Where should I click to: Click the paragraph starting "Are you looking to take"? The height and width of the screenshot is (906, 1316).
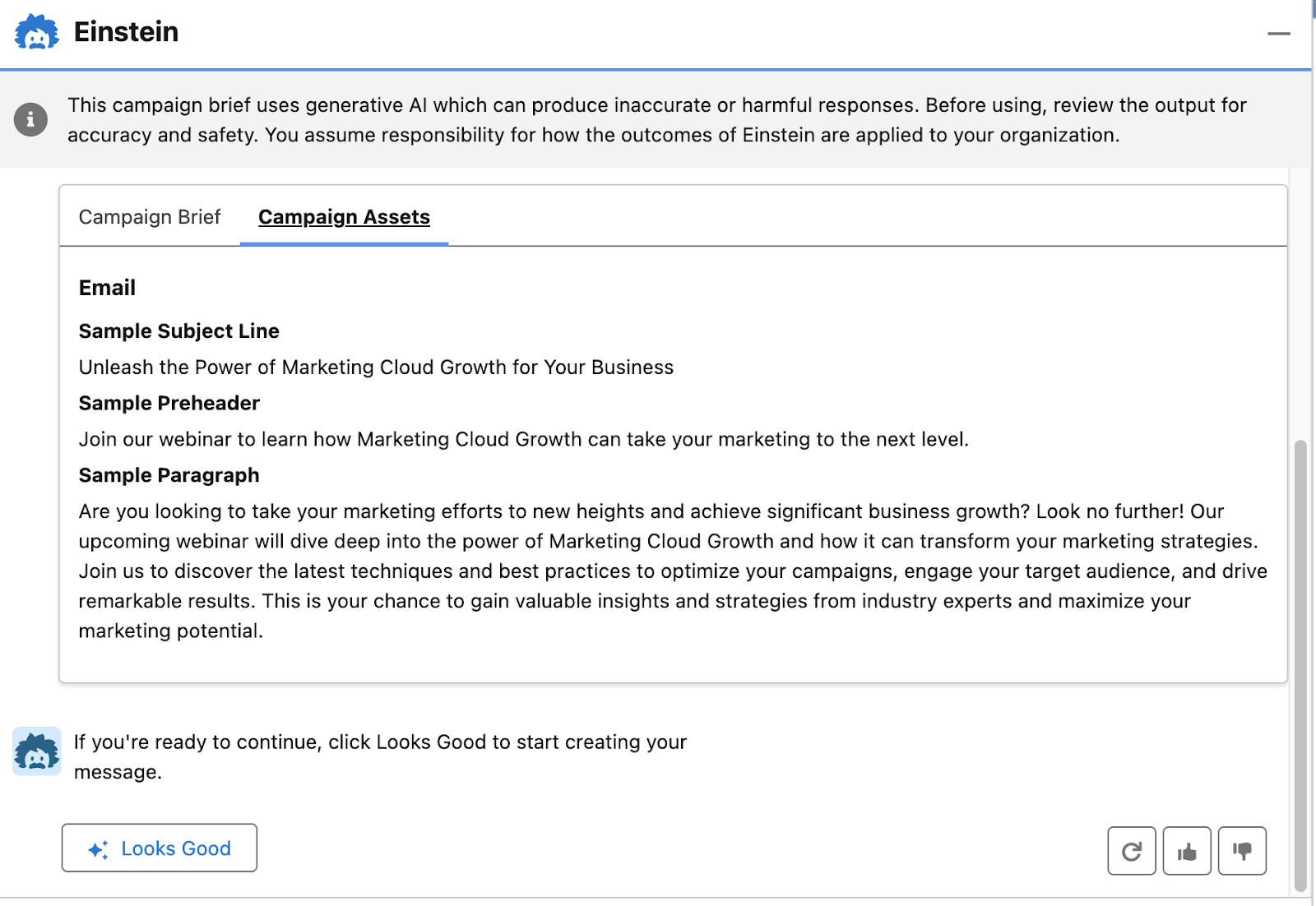point(673,571)
